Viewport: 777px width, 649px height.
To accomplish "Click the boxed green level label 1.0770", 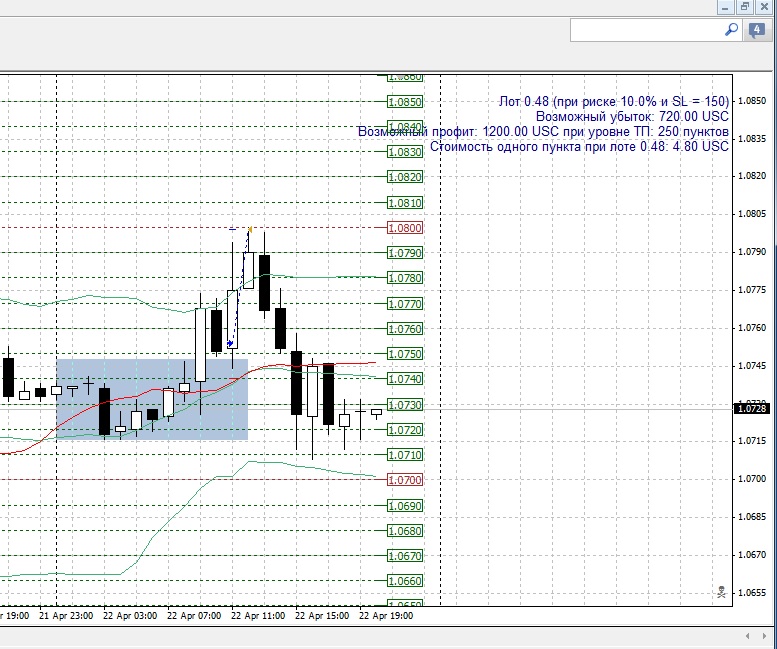I will (405, 304).
